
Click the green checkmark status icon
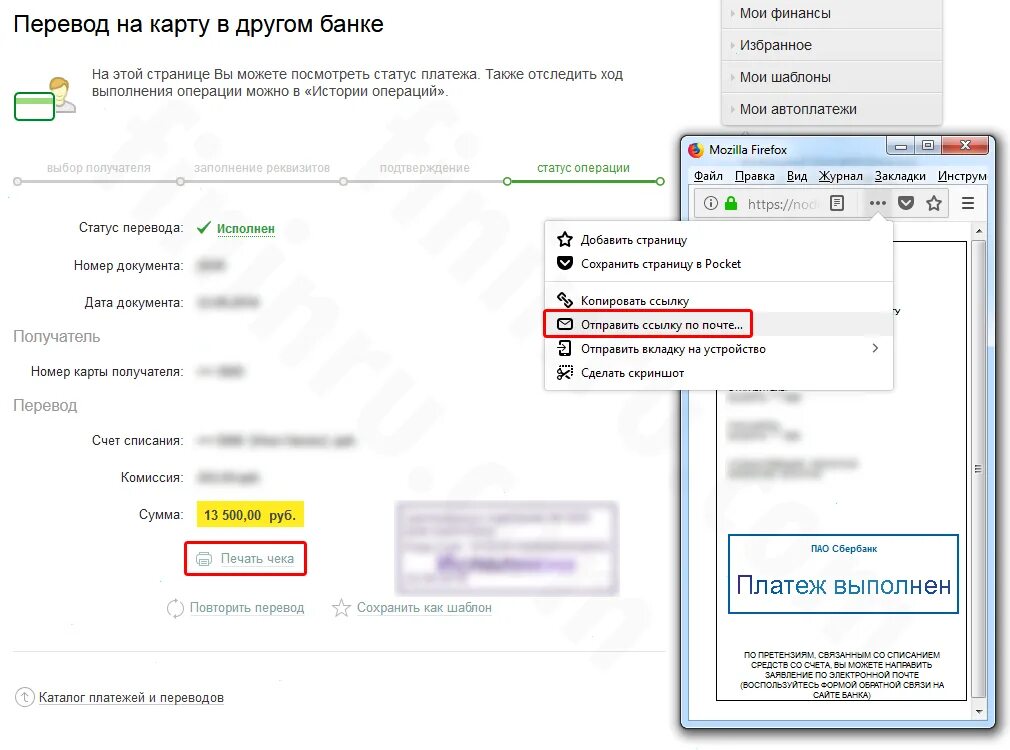click(x=204, y=227)
